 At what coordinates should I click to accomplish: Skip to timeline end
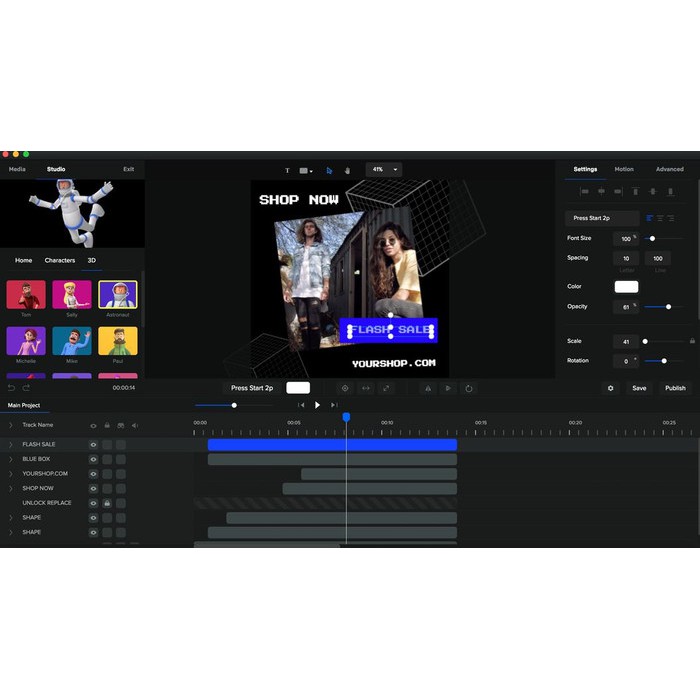tap(334, 405)
